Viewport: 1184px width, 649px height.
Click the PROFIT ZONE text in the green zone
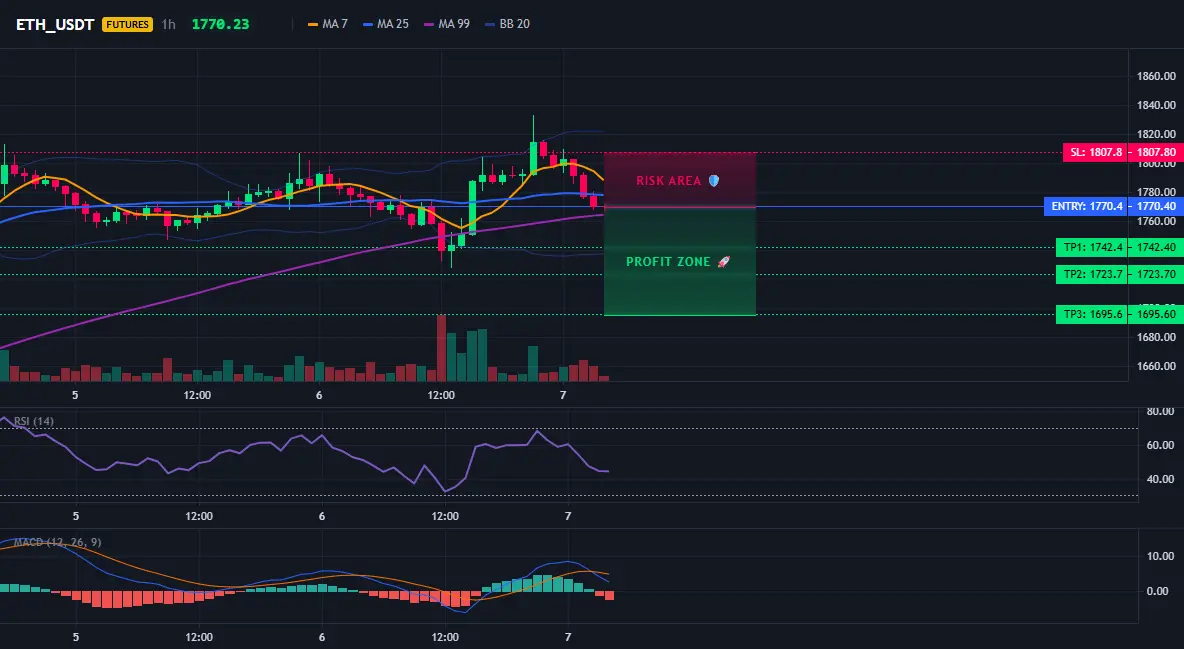point(668,262)
